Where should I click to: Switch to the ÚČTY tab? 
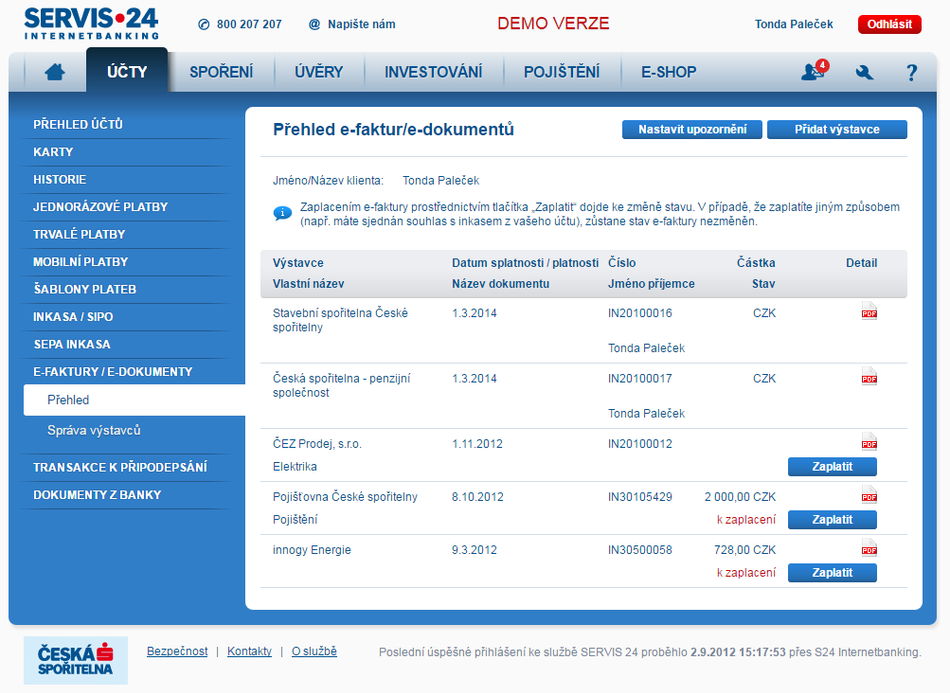click(x=127, y=71)
